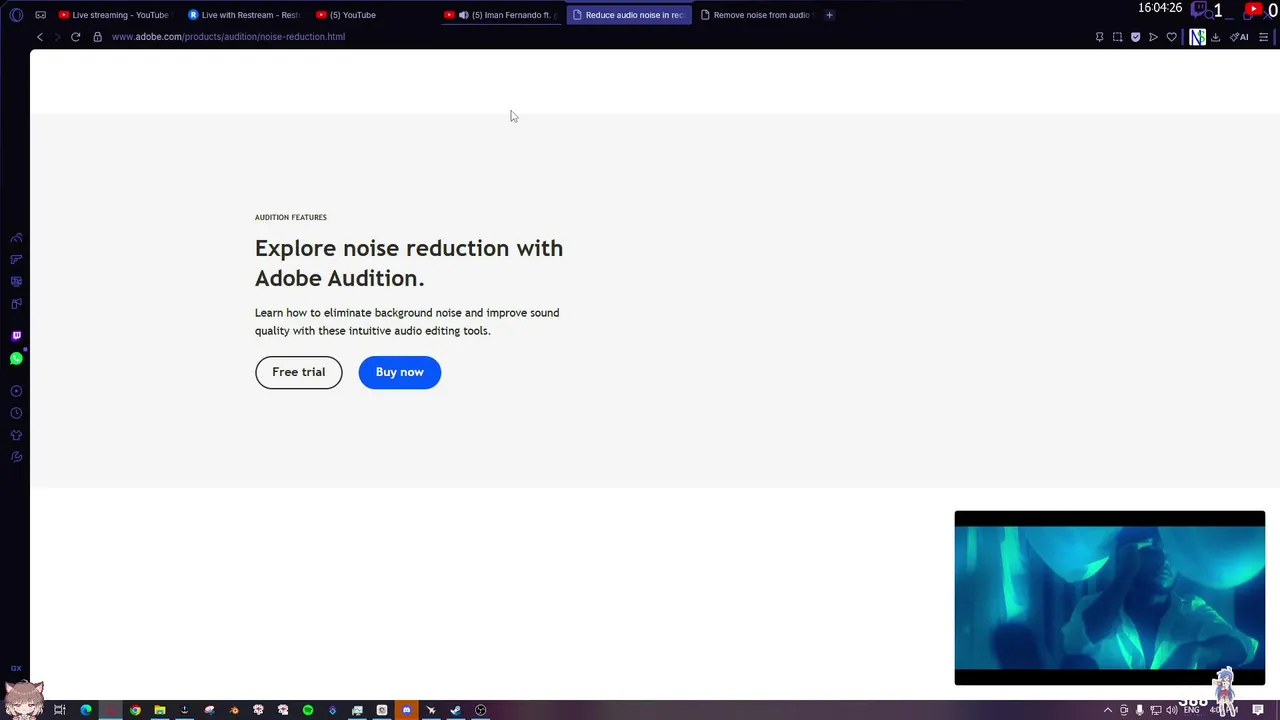Click the shield ad-blocker icon
Image resolution: width=1280 pixels, height=720 pixels.
pyautogui.click(x=1135, y=37)
